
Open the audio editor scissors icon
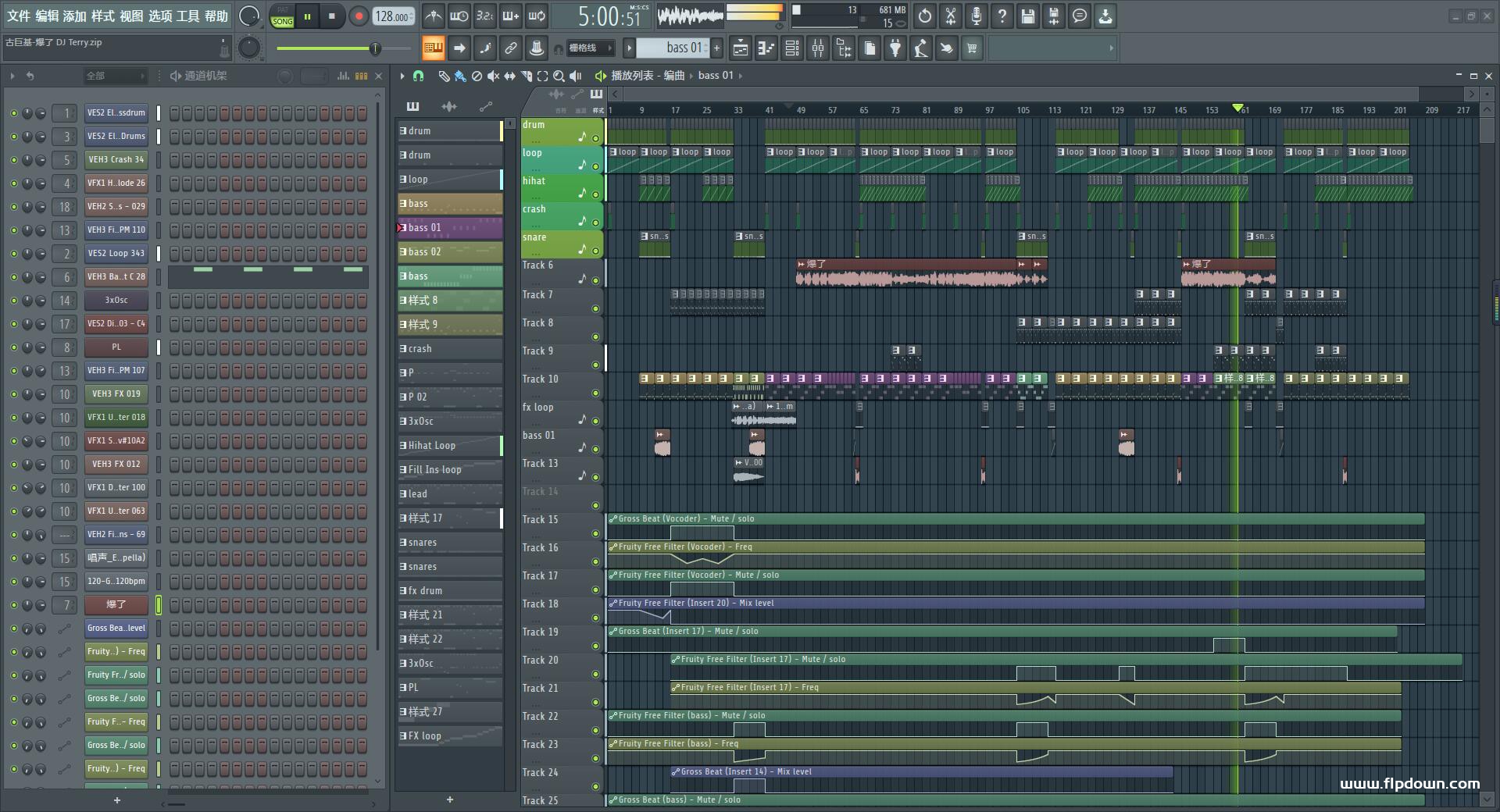point(951,16)
